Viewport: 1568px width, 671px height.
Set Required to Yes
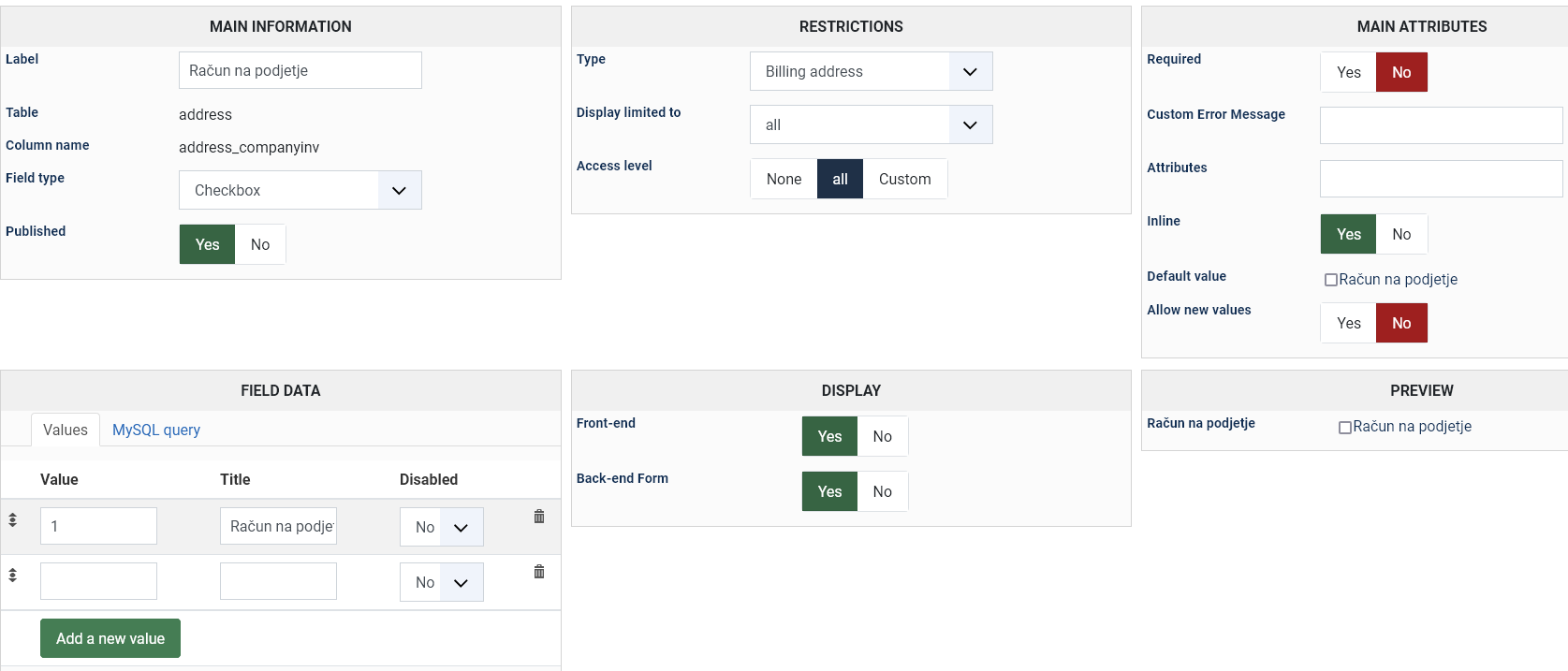(1348, 72)
